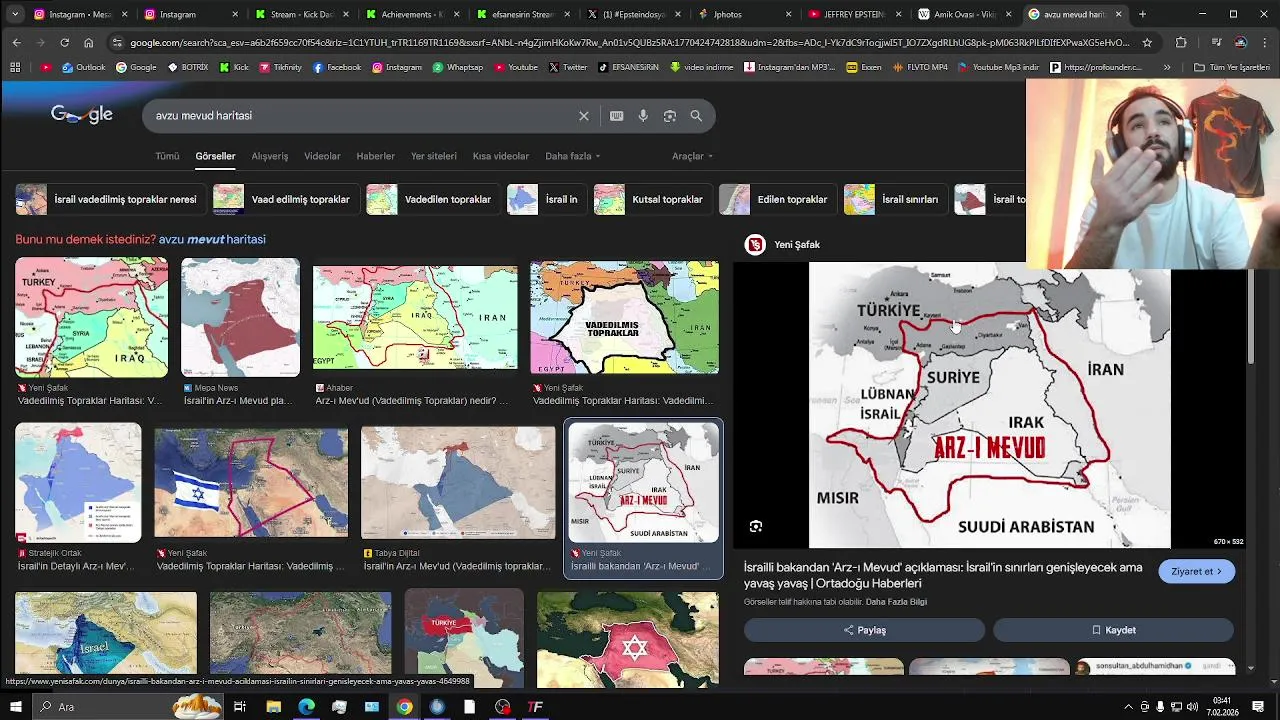This screenshot has height=720, width=1280.
Task: Save the image with Kaydet button
Action: coord(1113,630)
